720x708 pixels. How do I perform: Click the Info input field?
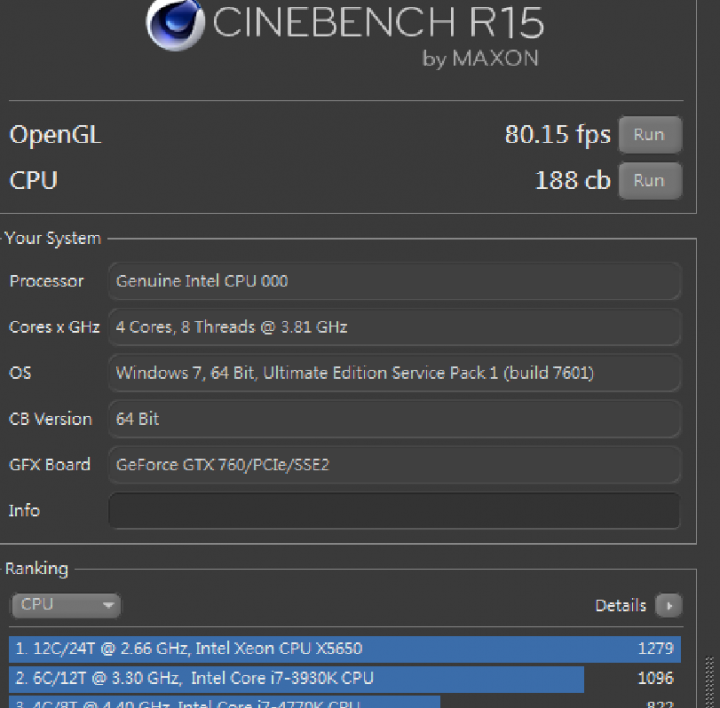pos(394,511)
